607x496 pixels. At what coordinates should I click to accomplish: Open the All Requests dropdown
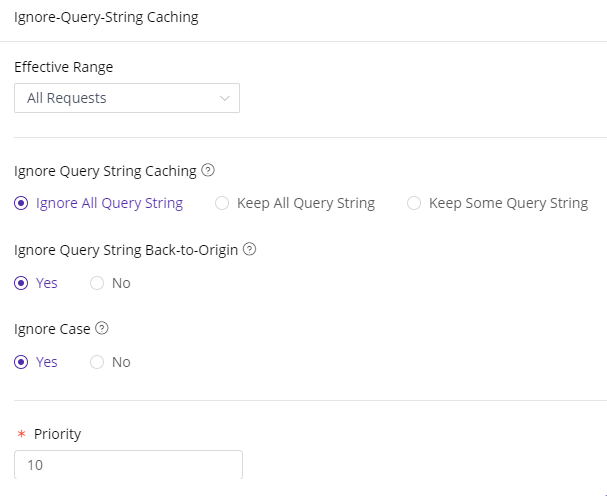(127, 98)
